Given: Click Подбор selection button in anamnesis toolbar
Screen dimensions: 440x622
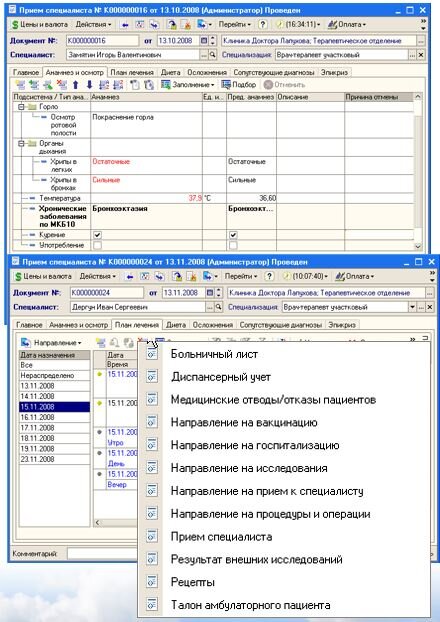Looking at the screenshot, I should pyautogui.click(x=238, y=84).
